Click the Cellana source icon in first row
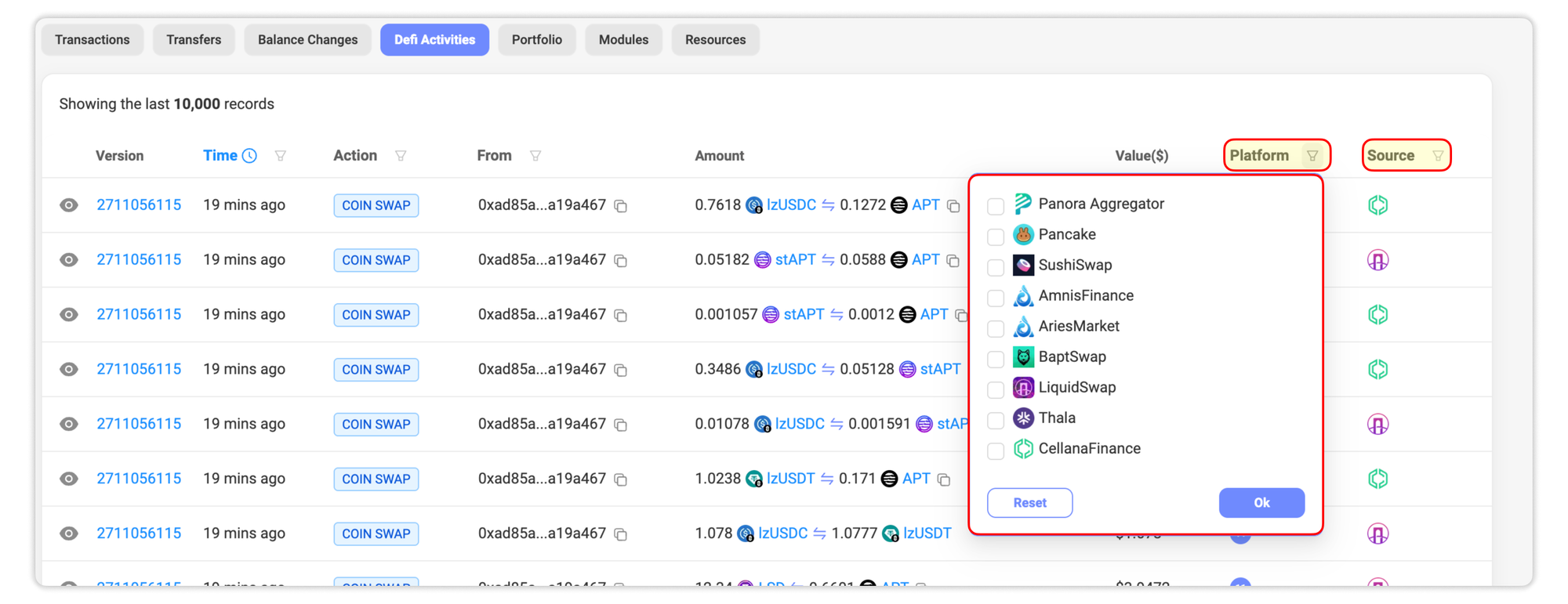This screenshot has height=604, width=1568. click(1377, 205)
